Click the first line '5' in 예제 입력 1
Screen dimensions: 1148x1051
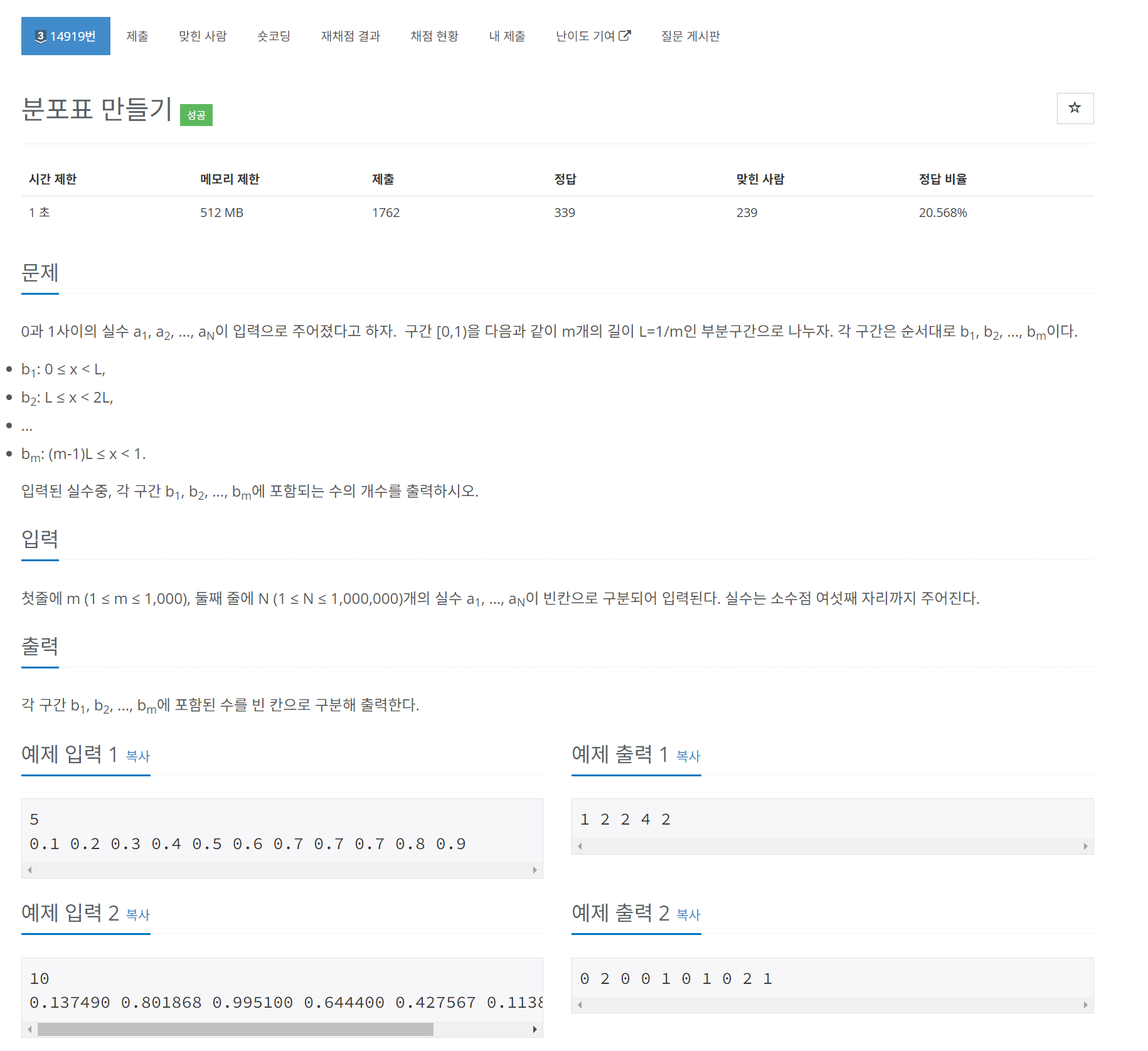(35, 820)
